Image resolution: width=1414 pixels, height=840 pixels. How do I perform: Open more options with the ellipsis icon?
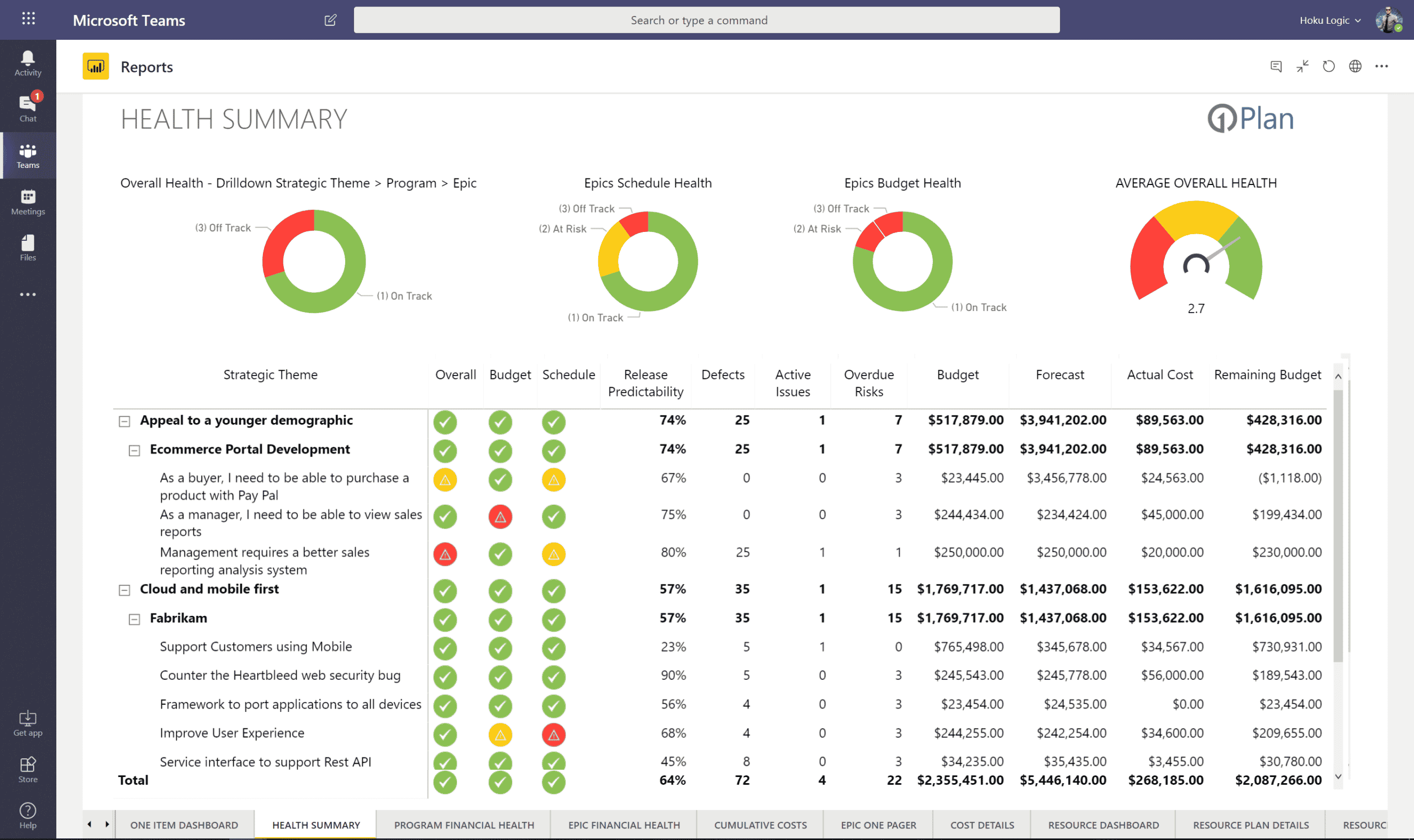click(1382, 66)
